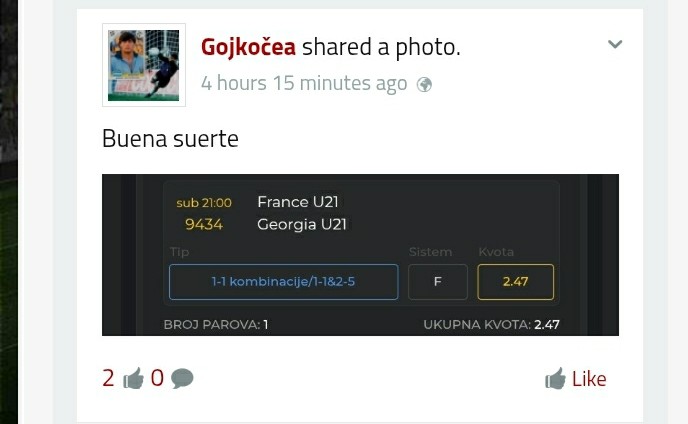The width and height of the screenshot is (688, 424).
Task: Click the Buena suerte post text
Action: (170, 139)
